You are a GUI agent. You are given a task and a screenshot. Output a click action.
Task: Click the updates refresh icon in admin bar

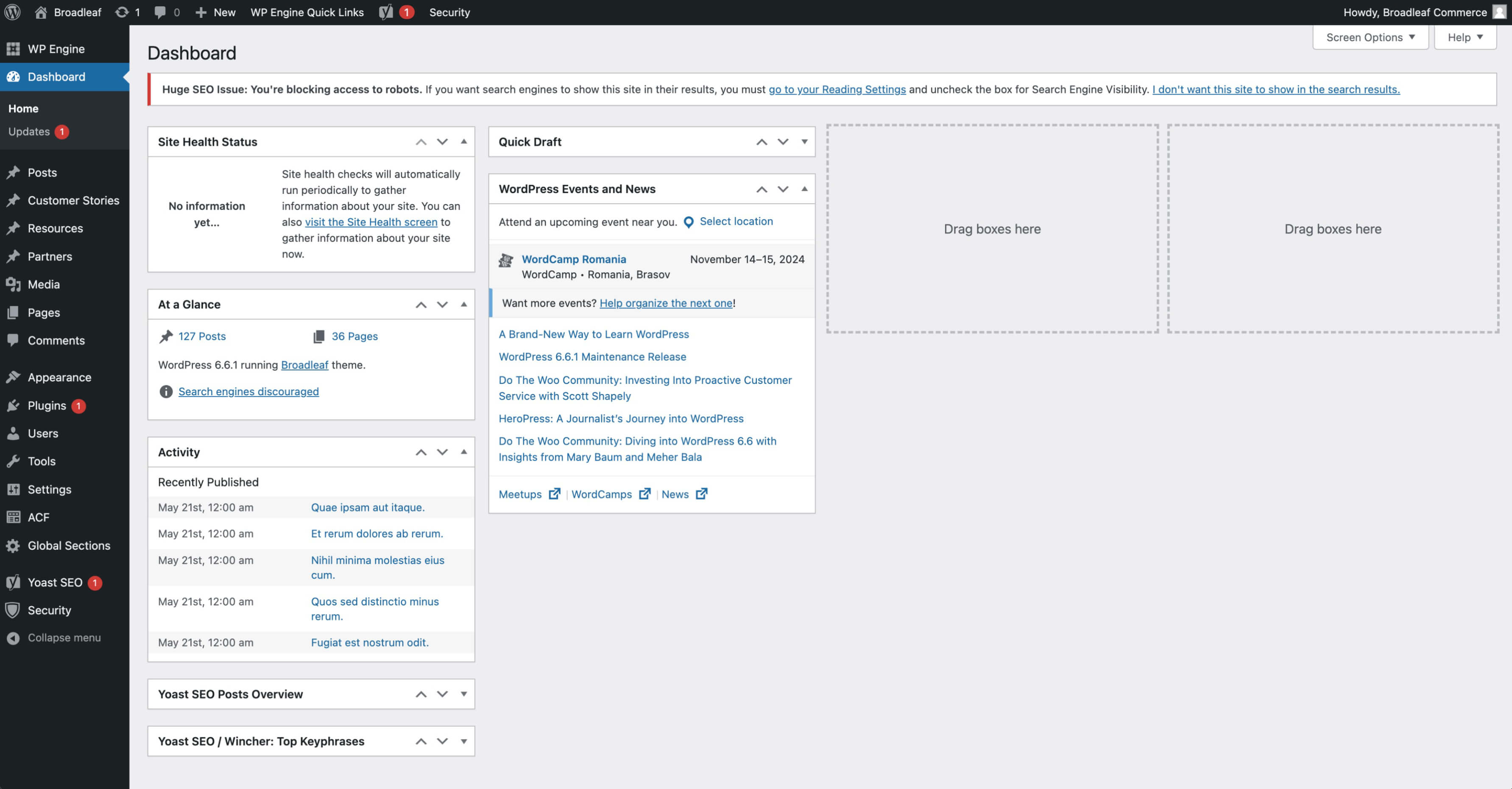click(x=122, y=12)
